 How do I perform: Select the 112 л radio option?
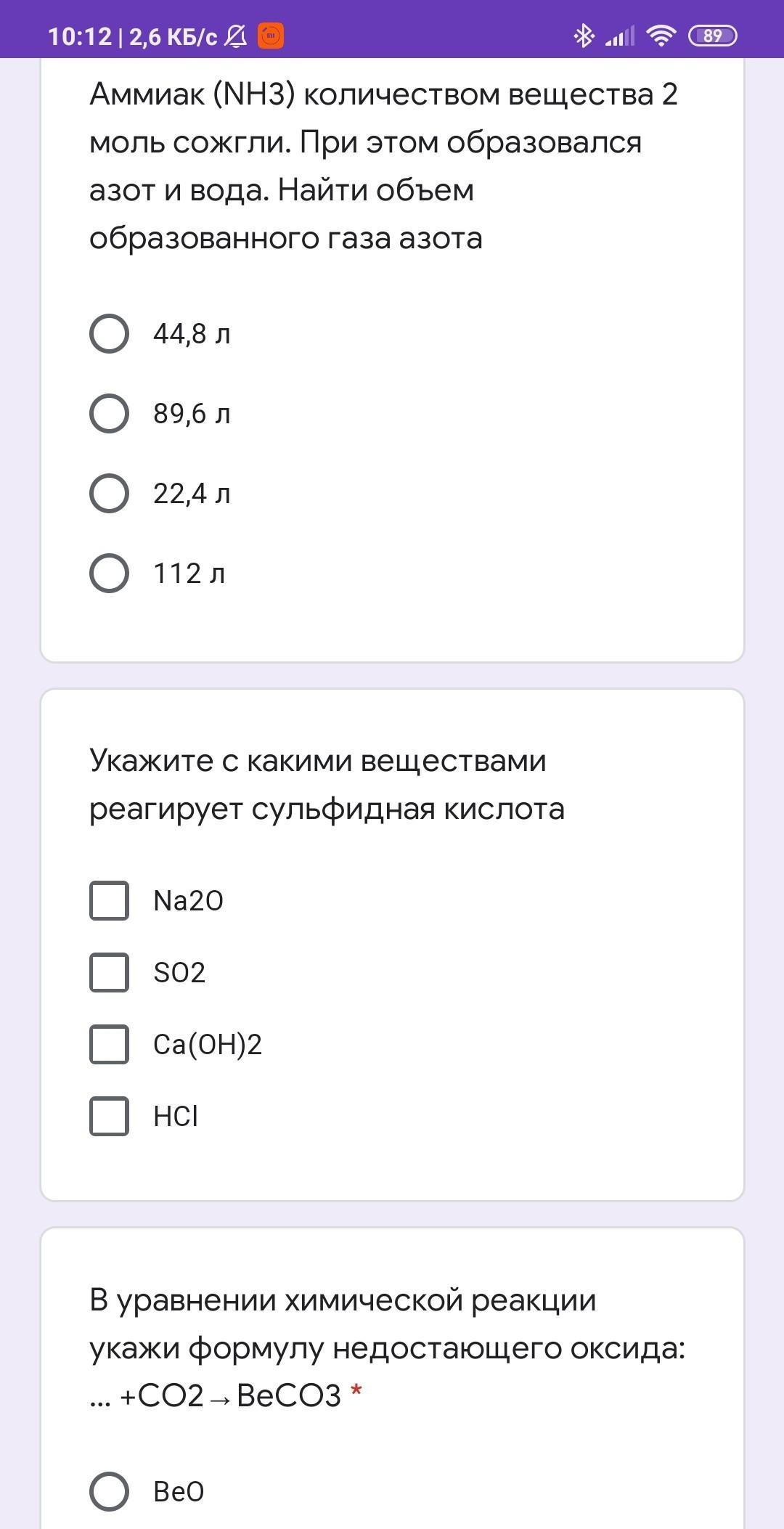pos(110,574)
